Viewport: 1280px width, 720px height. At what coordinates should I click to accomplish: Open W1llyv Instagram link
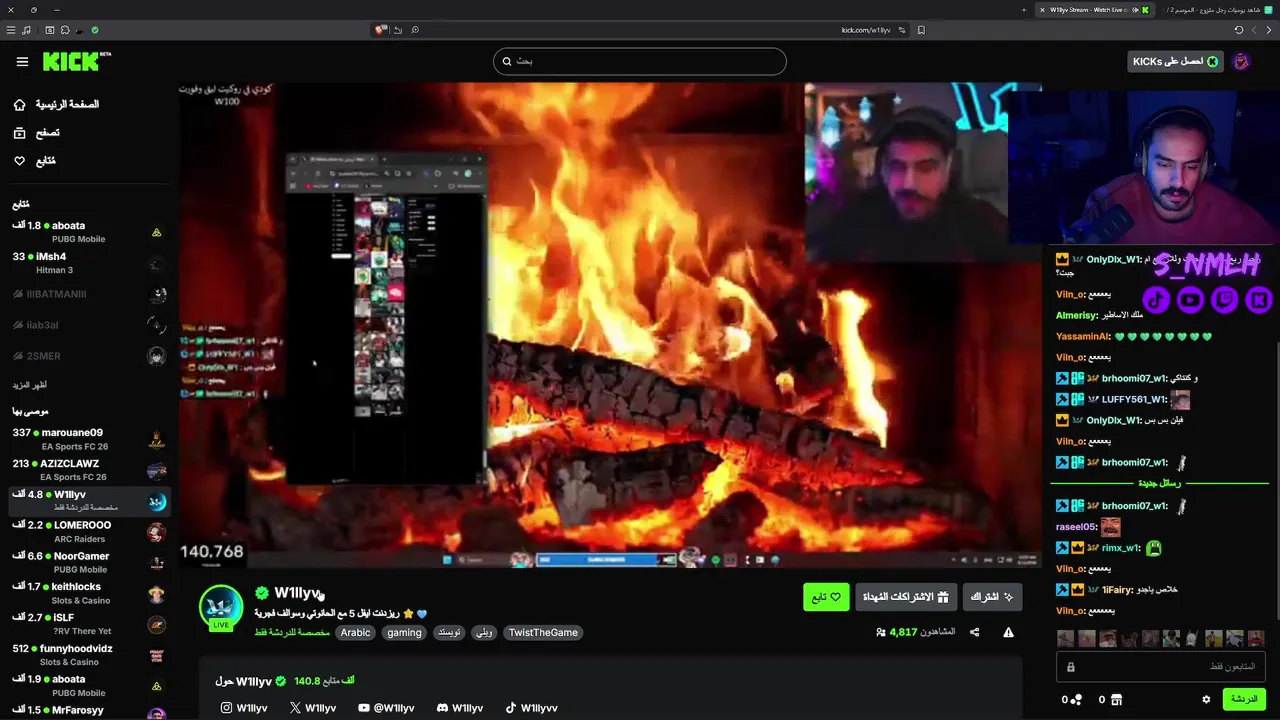click(x=244, y=708)
